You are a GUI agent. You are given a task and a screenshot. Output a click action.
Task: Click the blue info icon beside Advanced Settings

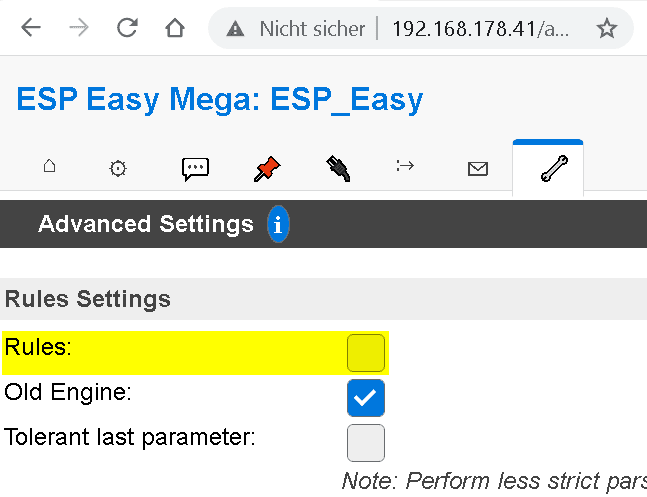(x=278, y=224)
